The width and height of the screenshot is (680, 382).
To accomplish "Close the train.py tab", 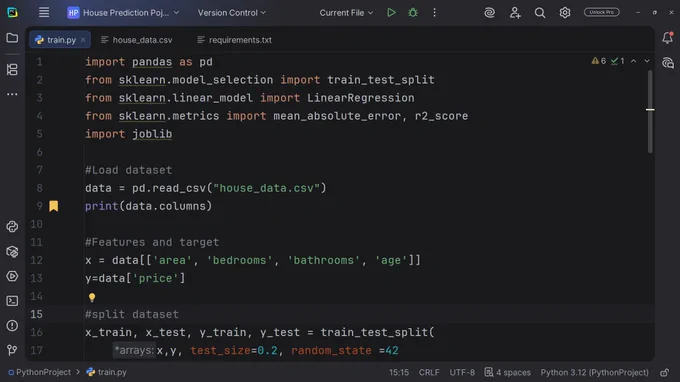I will click(x=83, y=40).
